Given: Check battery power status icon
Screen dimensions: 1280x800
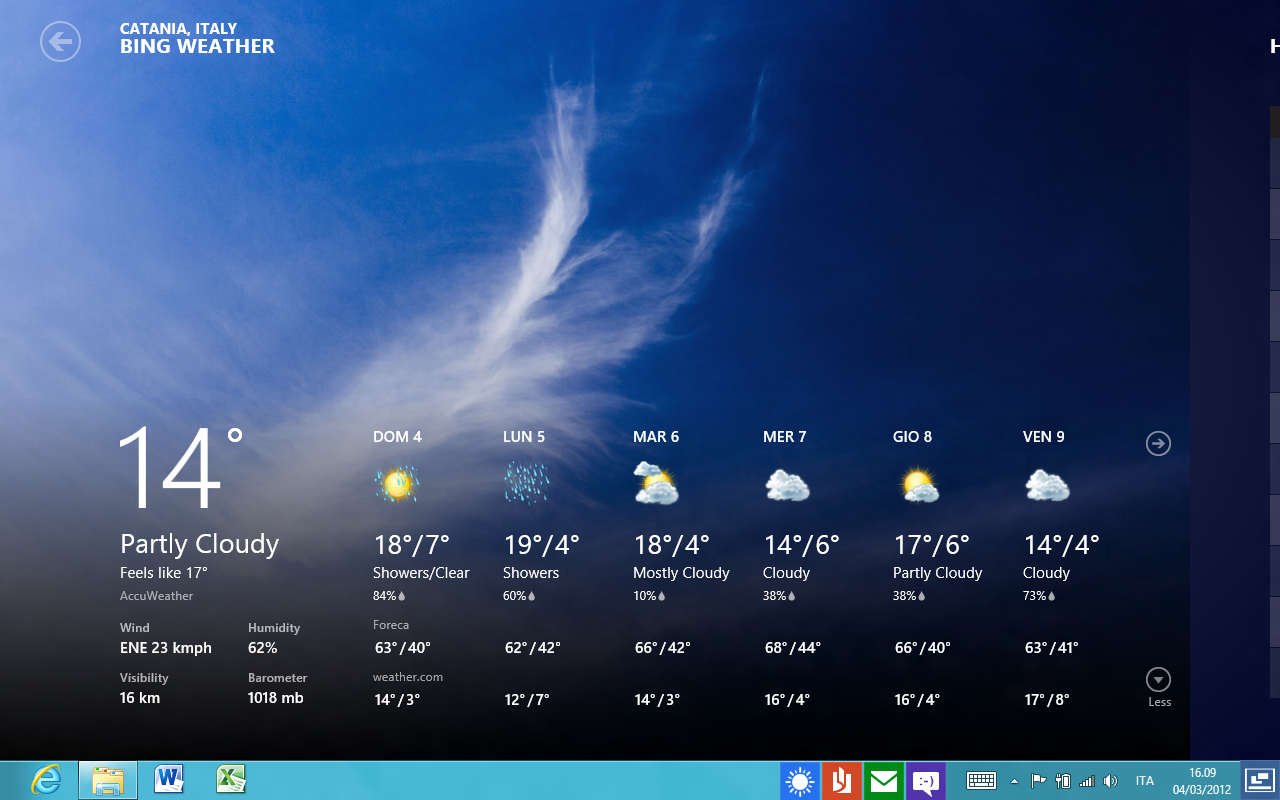Looking at the screenshot, I should tap(1063, 780).
